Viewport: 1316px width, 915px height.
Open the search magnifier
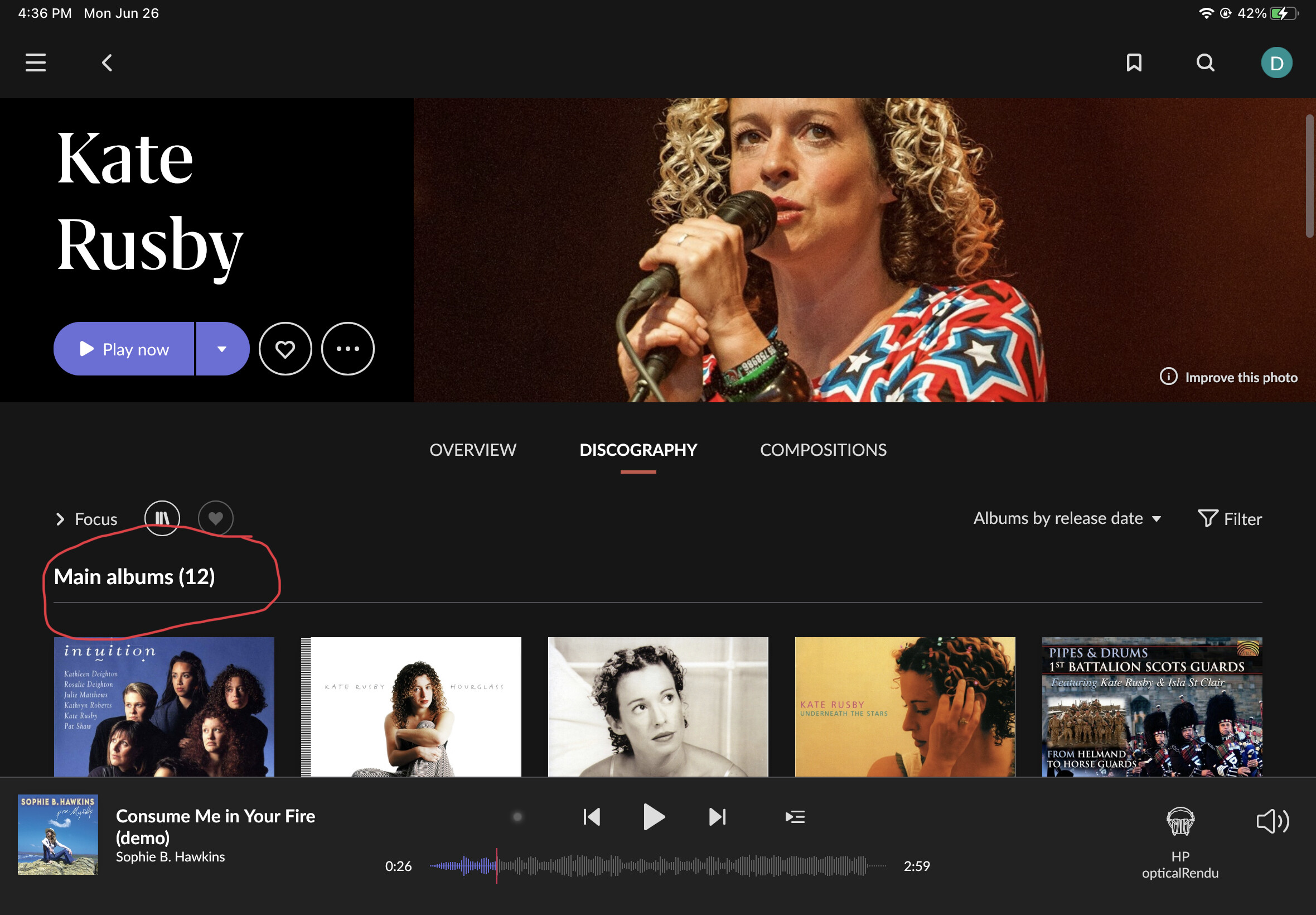pos(1206,62)
